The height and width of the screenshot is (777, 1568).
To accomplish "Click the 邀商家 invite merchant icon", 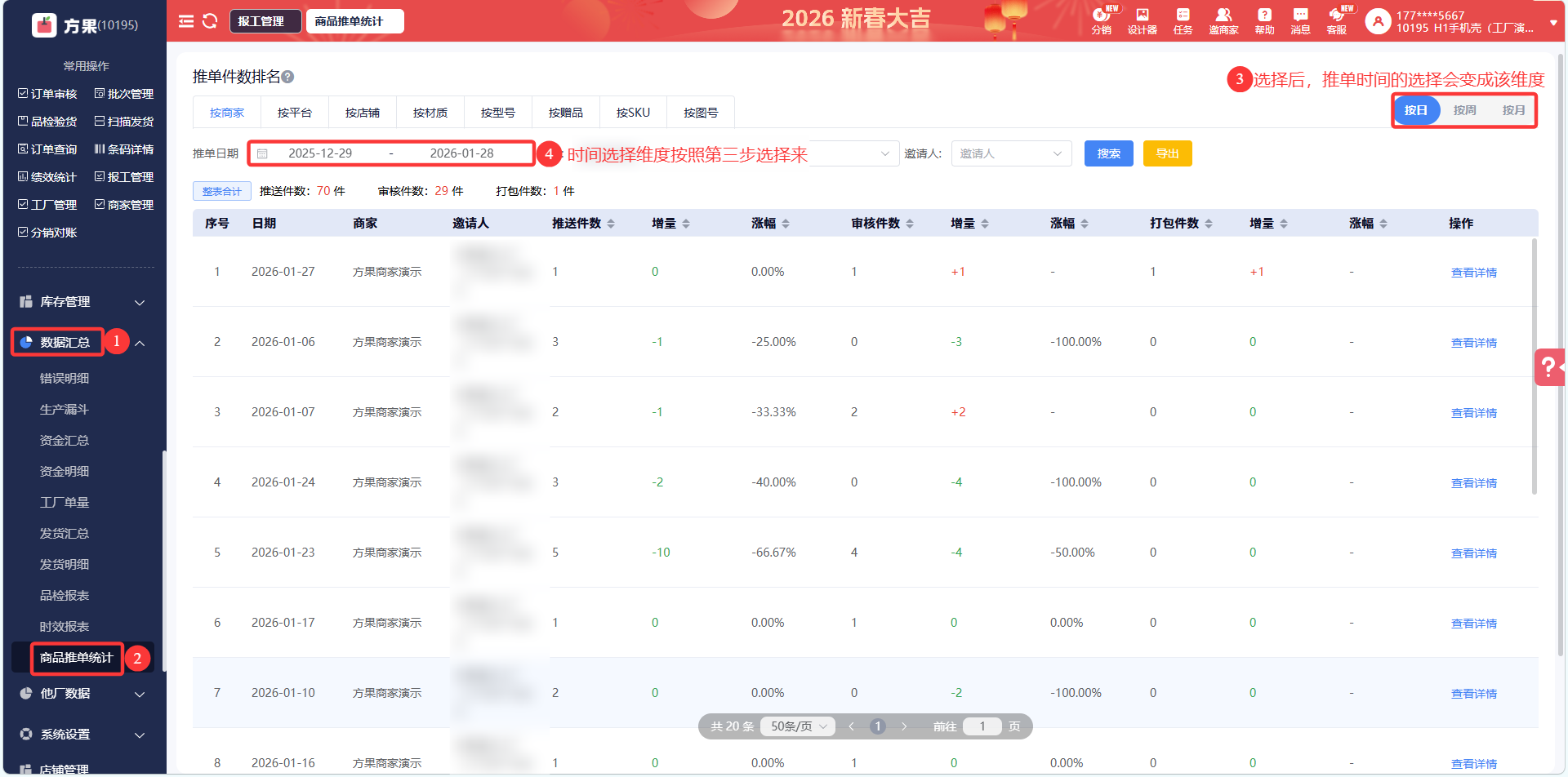I will (1223, 20).
